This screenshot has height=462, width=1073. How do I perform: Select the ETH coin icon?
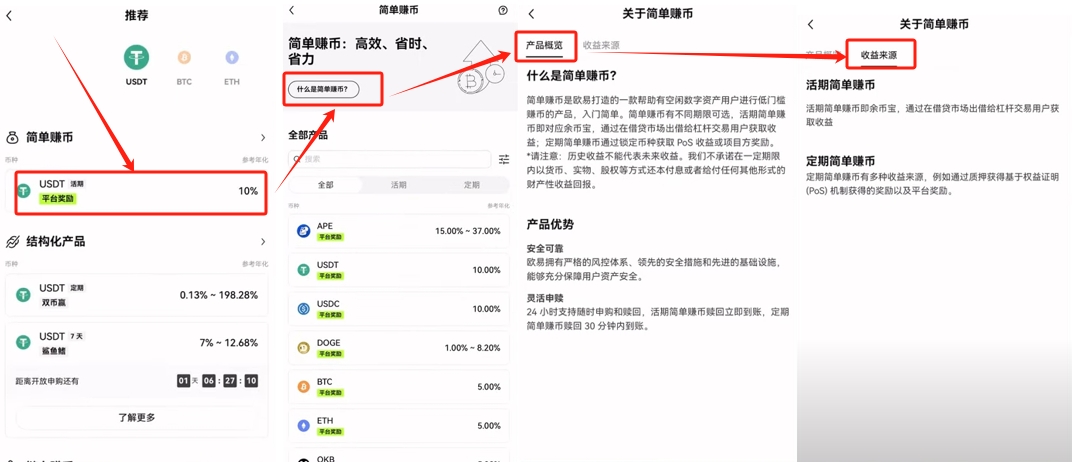[x=232, y=57]
